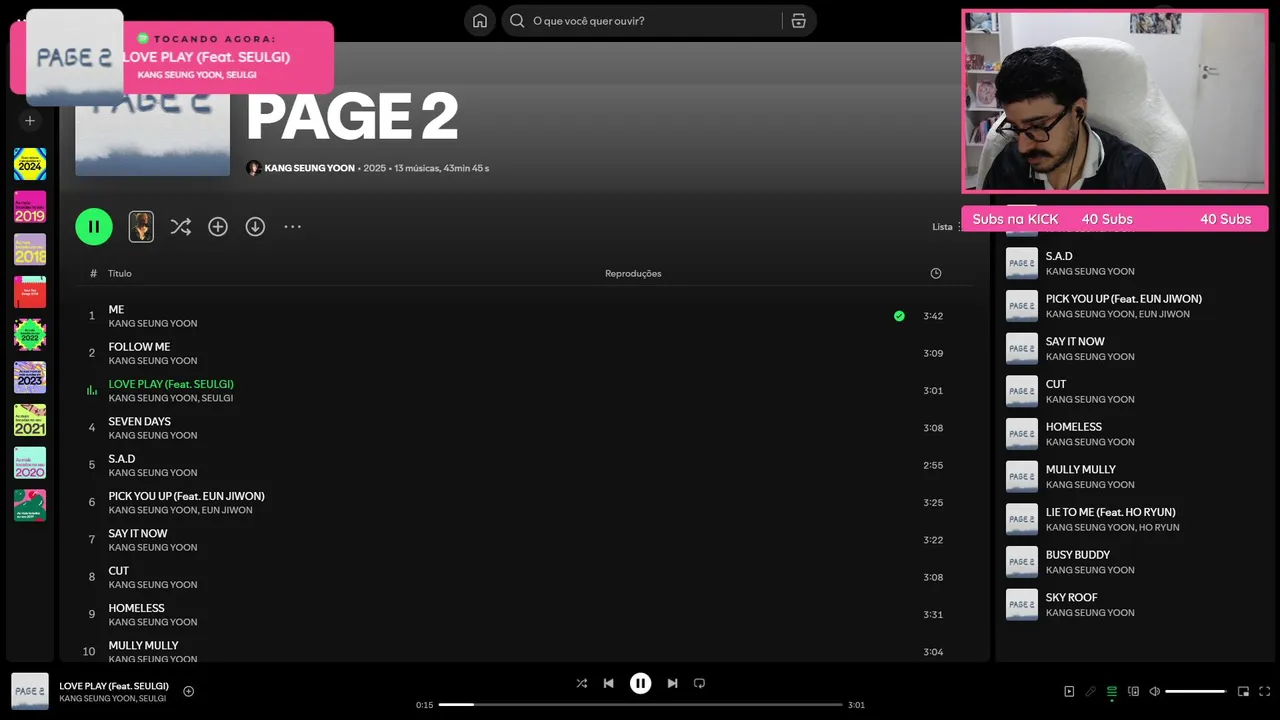This screenshot has width=1280, height=720.
Task: Add current song to Liked Songs
Action: tap(188, 691)
